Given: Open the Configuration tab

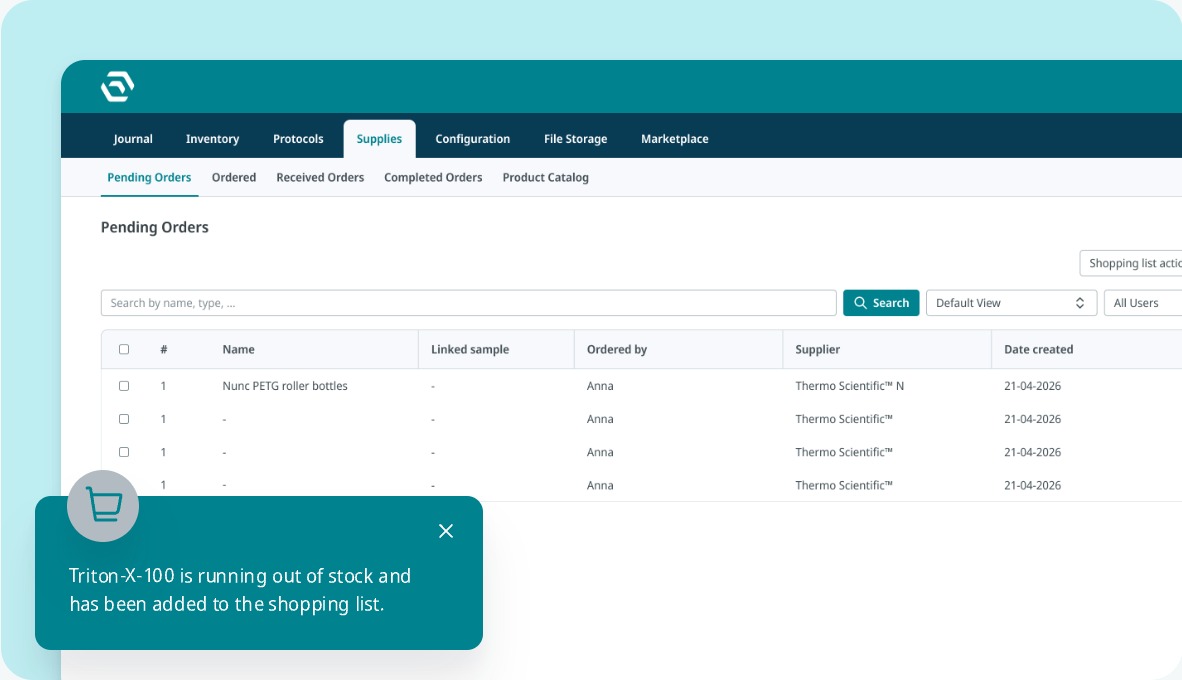Looking at the screenshot, I should pos(473,139).
